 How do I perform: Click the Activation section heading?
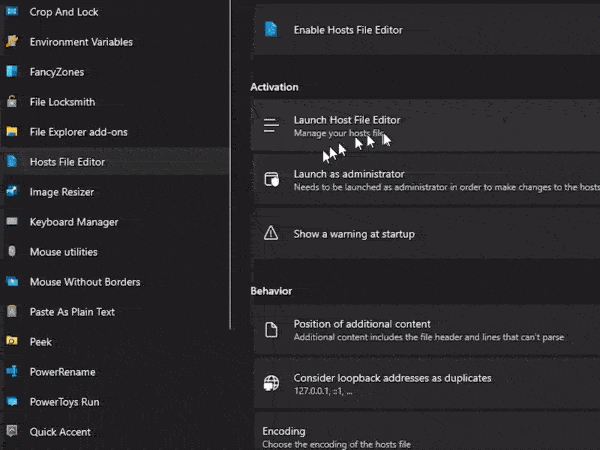pyautogui.click(x=274, y=87)
